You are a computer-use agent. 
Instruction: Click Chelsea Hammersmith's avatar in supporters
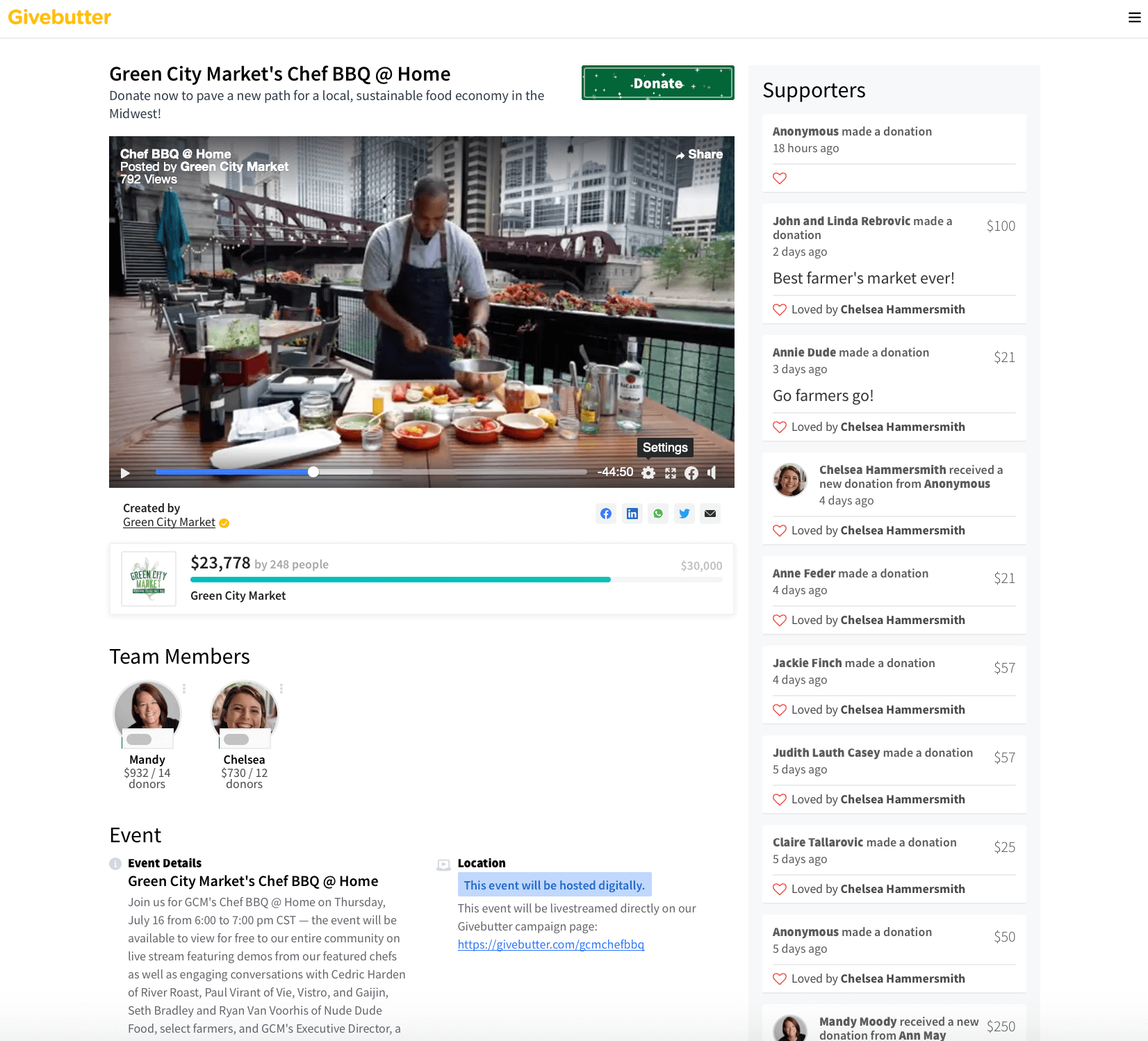tap(790, 480)
